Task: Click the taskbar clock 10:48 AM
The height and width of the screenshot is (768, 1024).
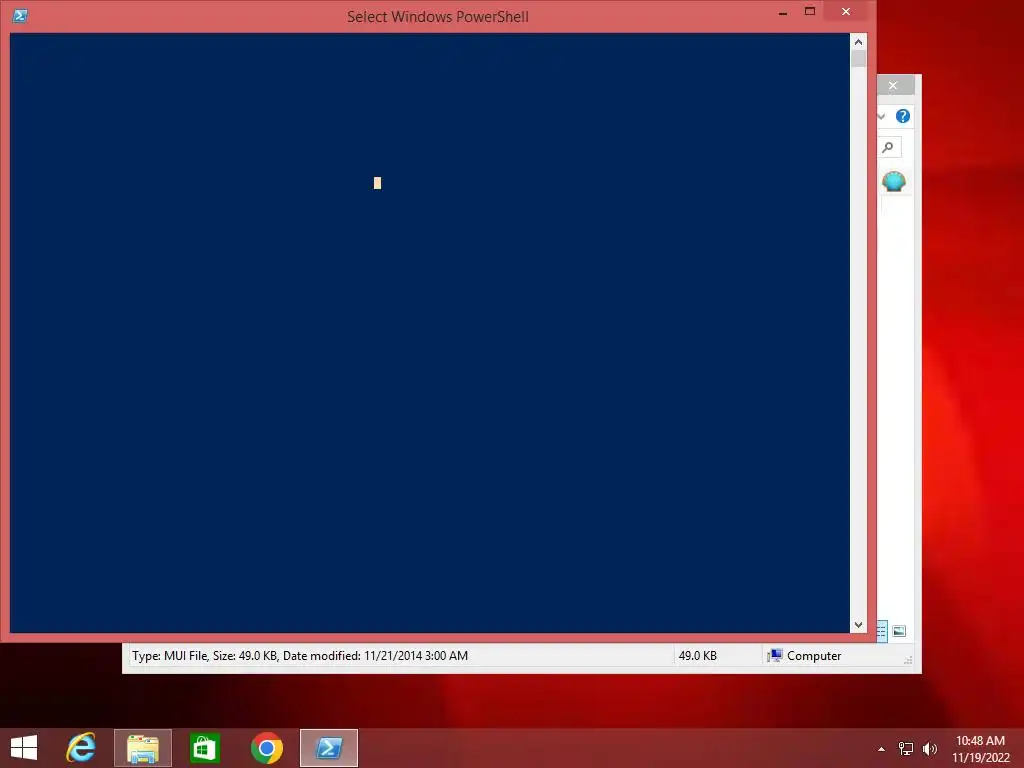Action: (980, 741)
